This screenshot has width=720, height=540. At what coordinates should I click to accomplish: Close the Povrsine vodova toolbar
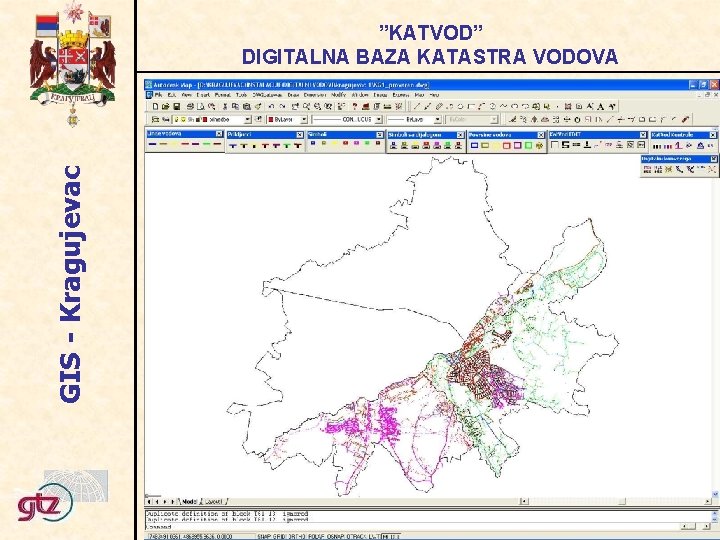541,135
